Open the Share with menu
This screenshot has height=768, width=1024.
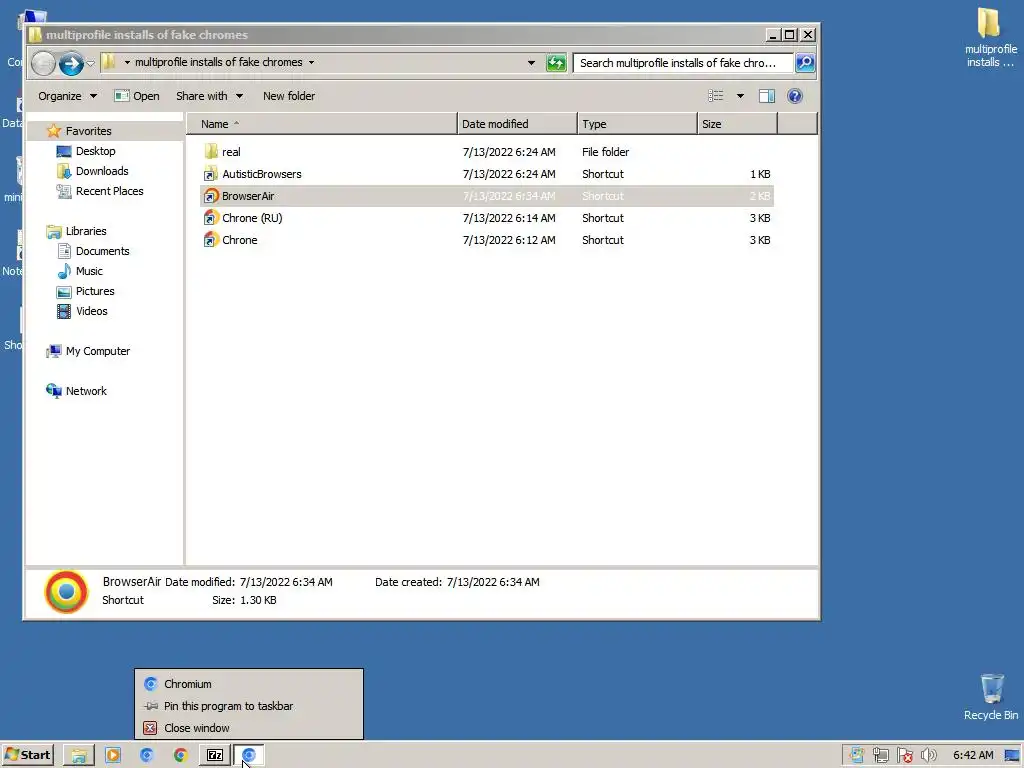[x=209, y=96]
